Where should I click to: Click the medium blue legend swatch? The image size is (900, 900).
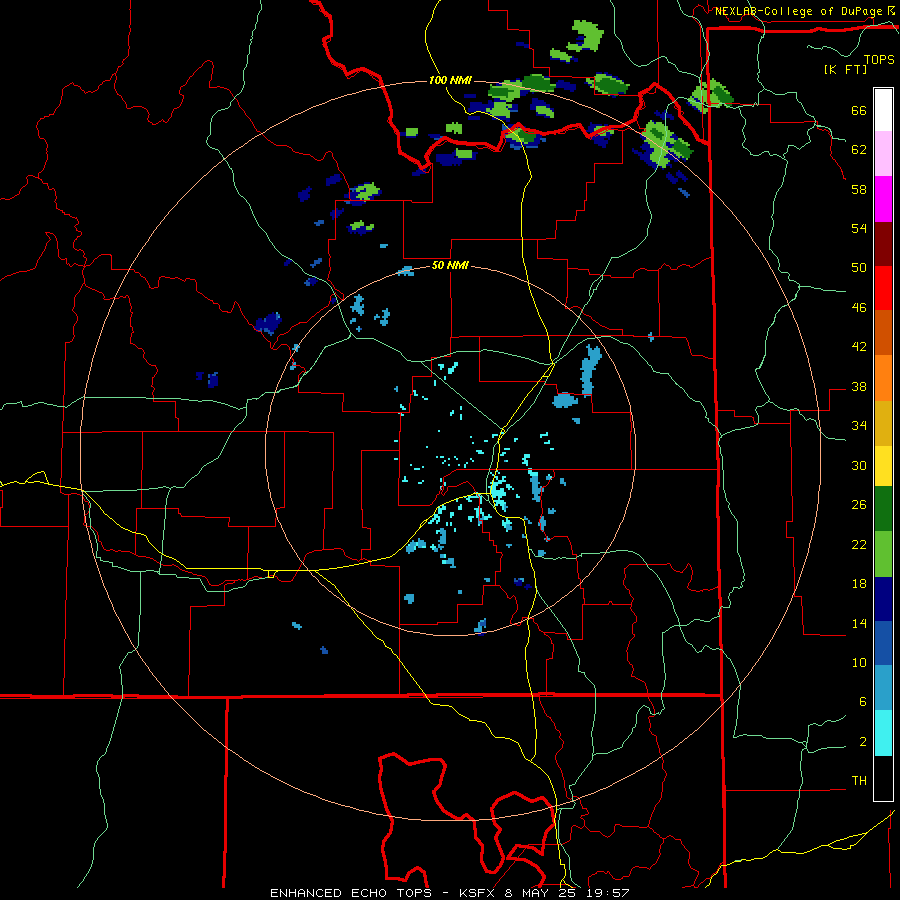883,643
